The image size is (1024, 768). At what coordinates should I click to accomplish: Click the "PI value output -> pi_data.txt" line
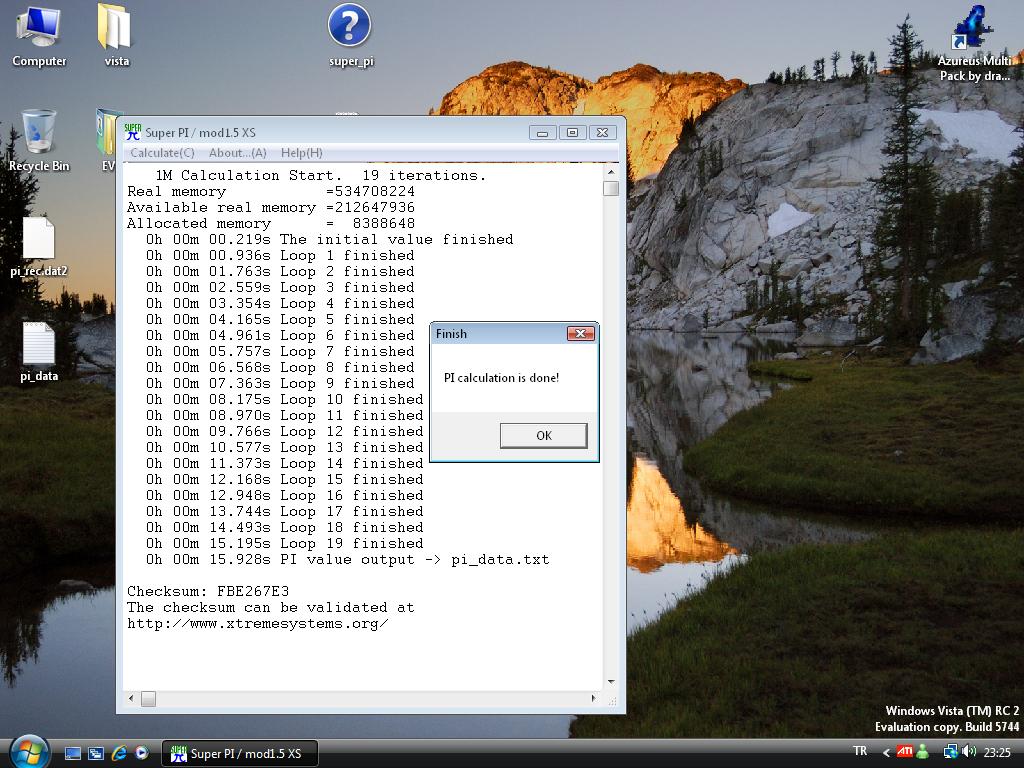(x=347, y=560)
